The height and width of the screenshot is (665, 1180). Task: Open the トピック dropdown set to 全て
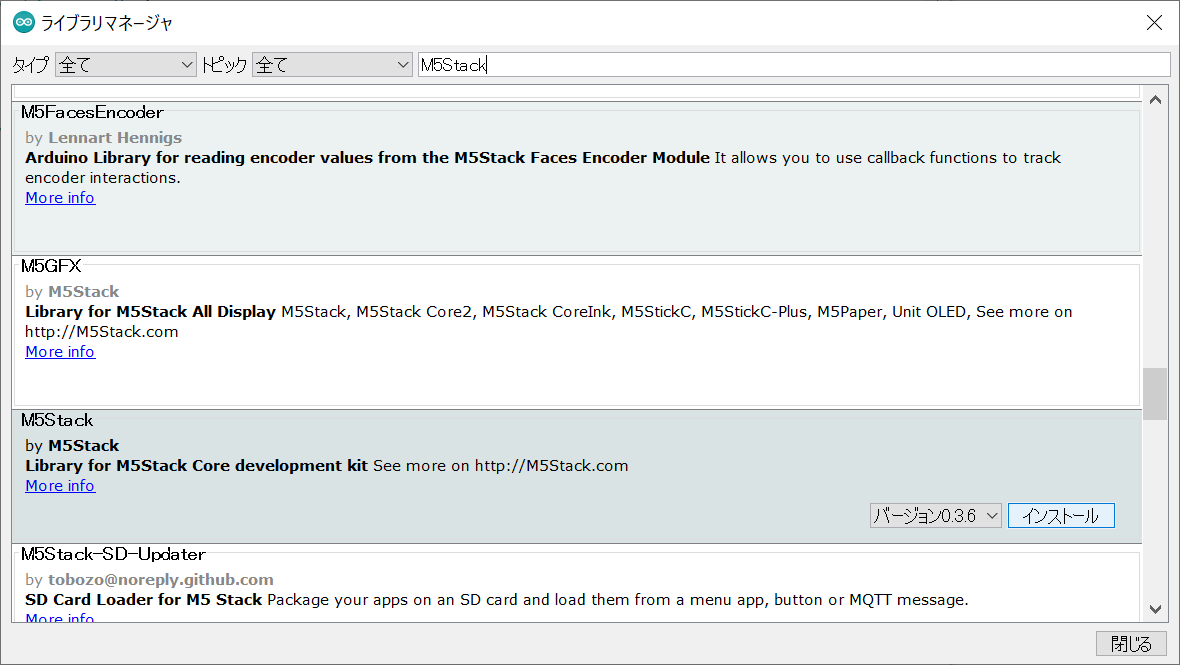pos(332,65)
